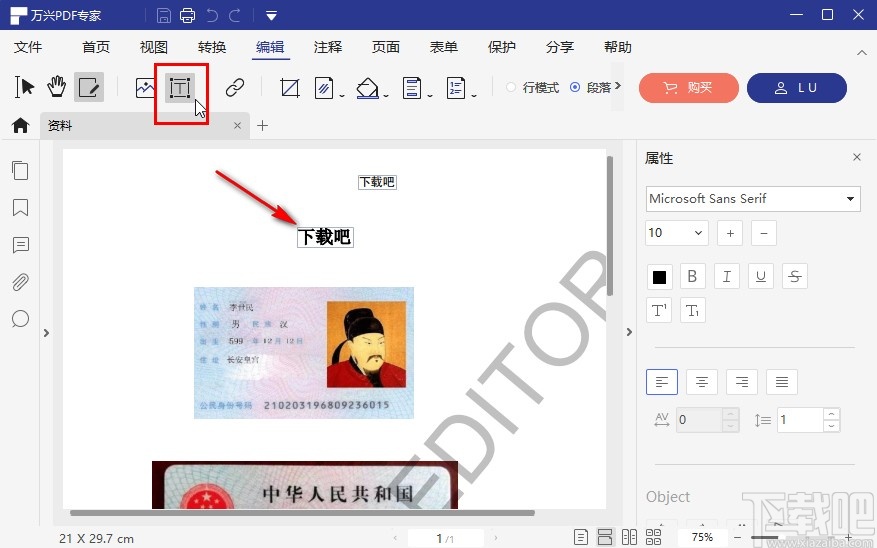Toggle bold B formatting
877x548 pixels.
click(x=692, y=276)
